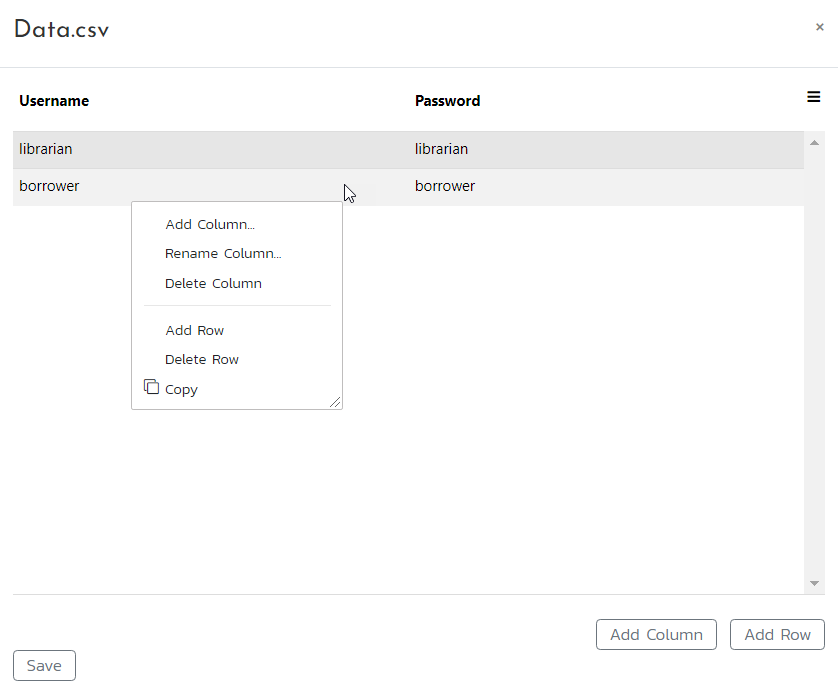Click the scrollbar up arrow
The height and width of the screenshot is (692, 838).
pyautogui.click(x=814, y=144)
